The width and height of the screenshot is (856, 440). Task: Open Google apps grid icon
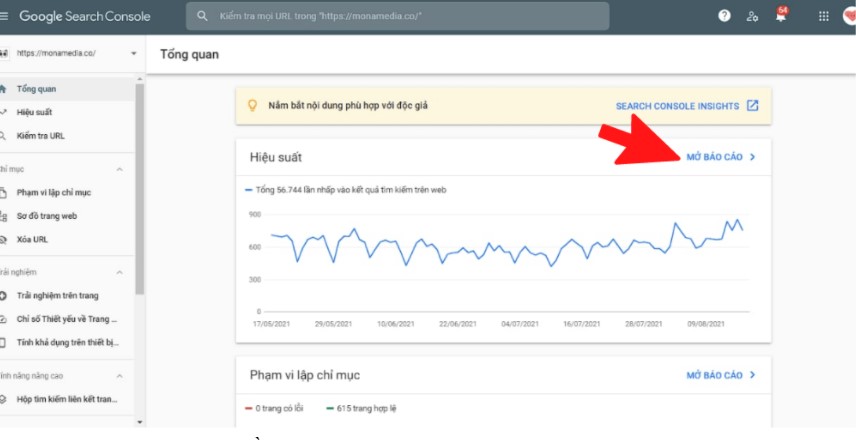(x=824, y=16)
